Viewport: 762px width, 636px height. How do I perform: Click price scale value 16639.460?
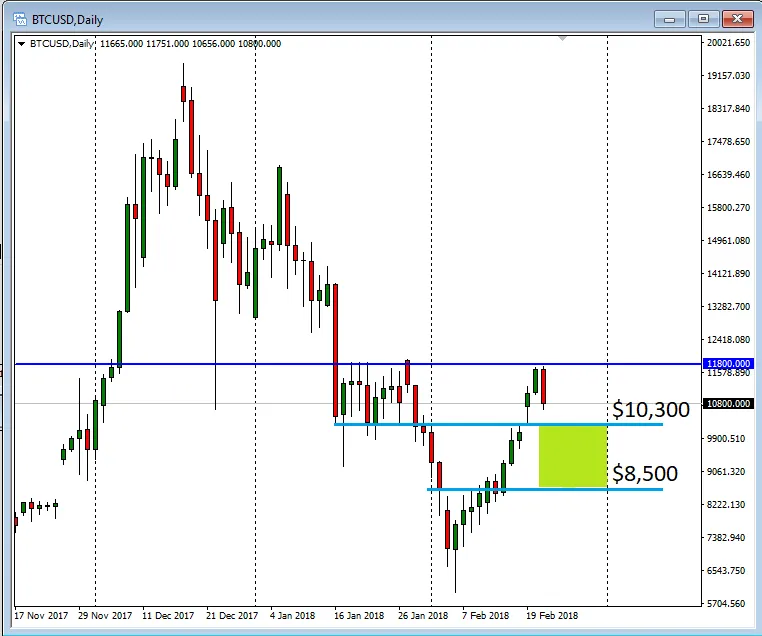(728, 175)
